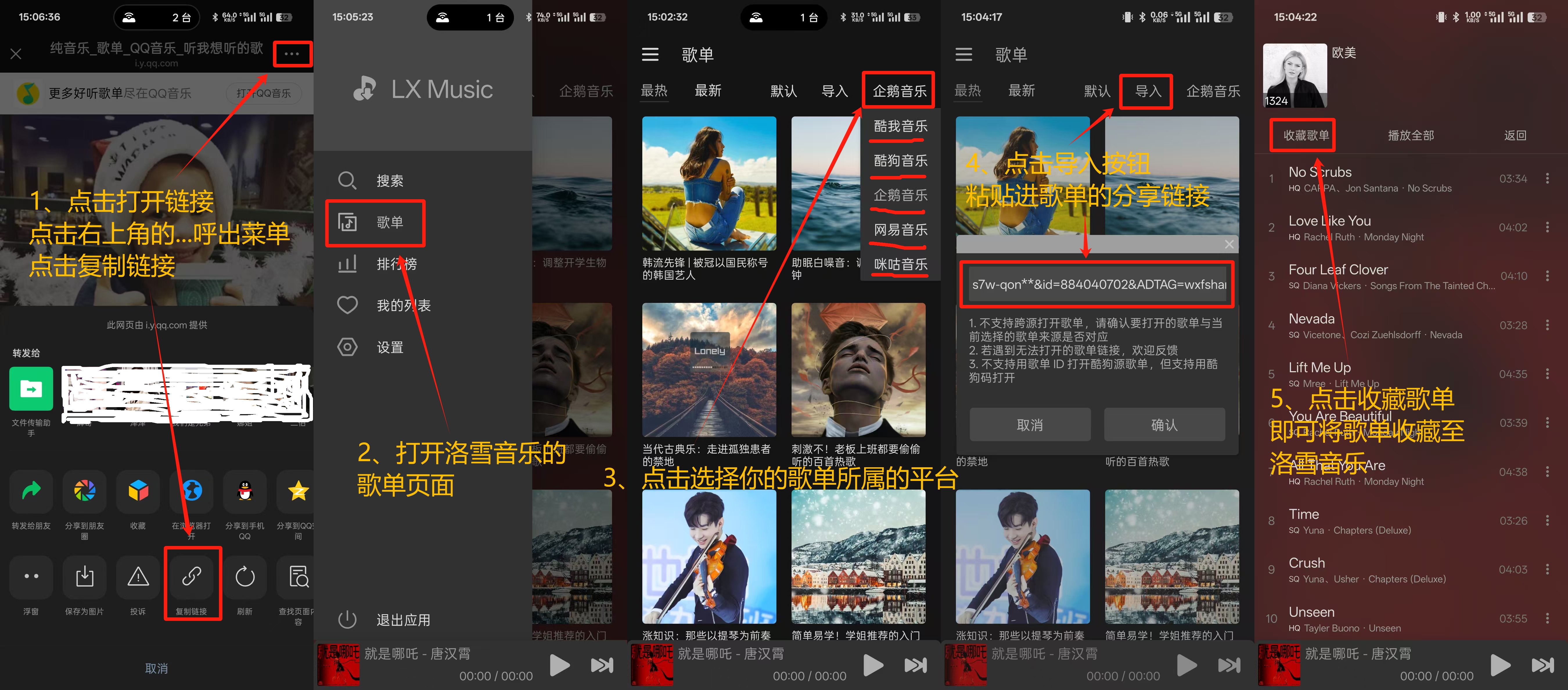Select the 排行榜 rankings icon
The height and width of the screenshot is (690, 1568).
pos(347,264)
